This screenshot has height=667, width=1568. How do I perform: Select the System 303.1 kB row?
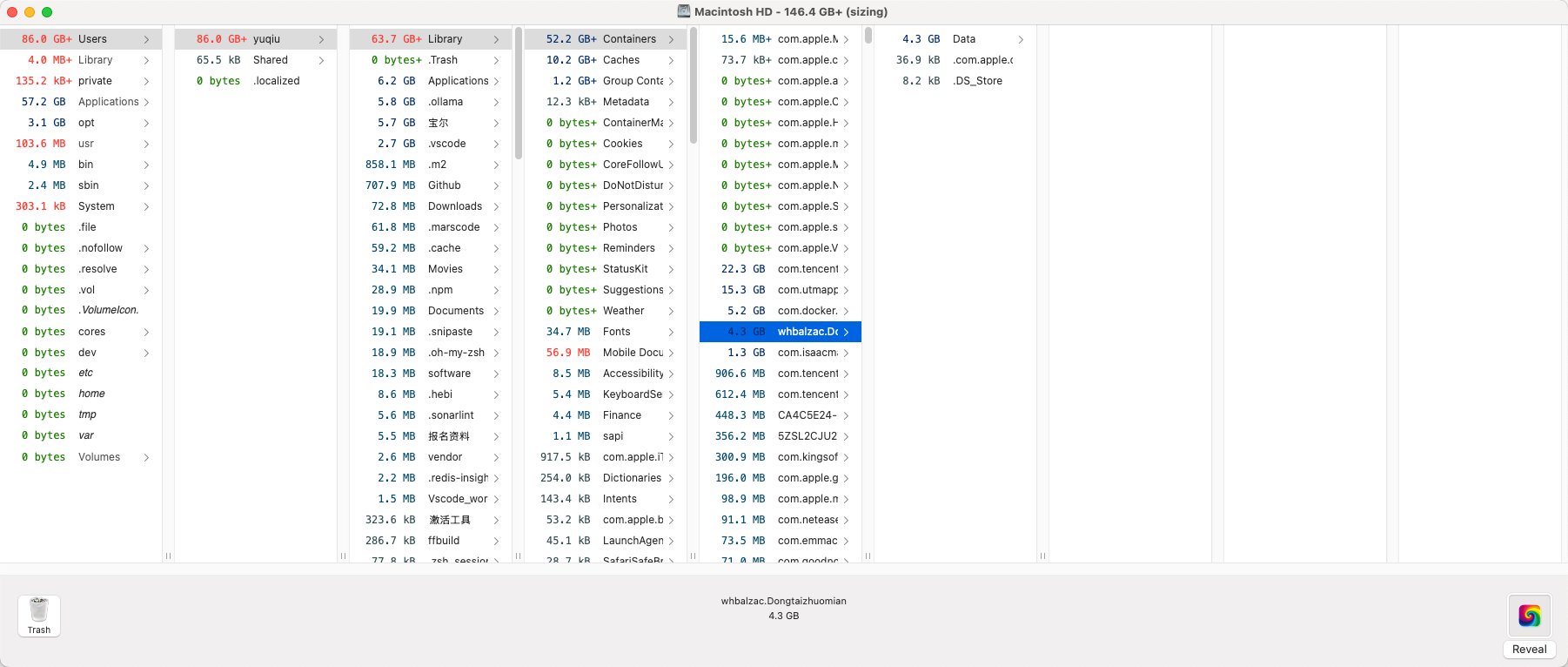81,206
